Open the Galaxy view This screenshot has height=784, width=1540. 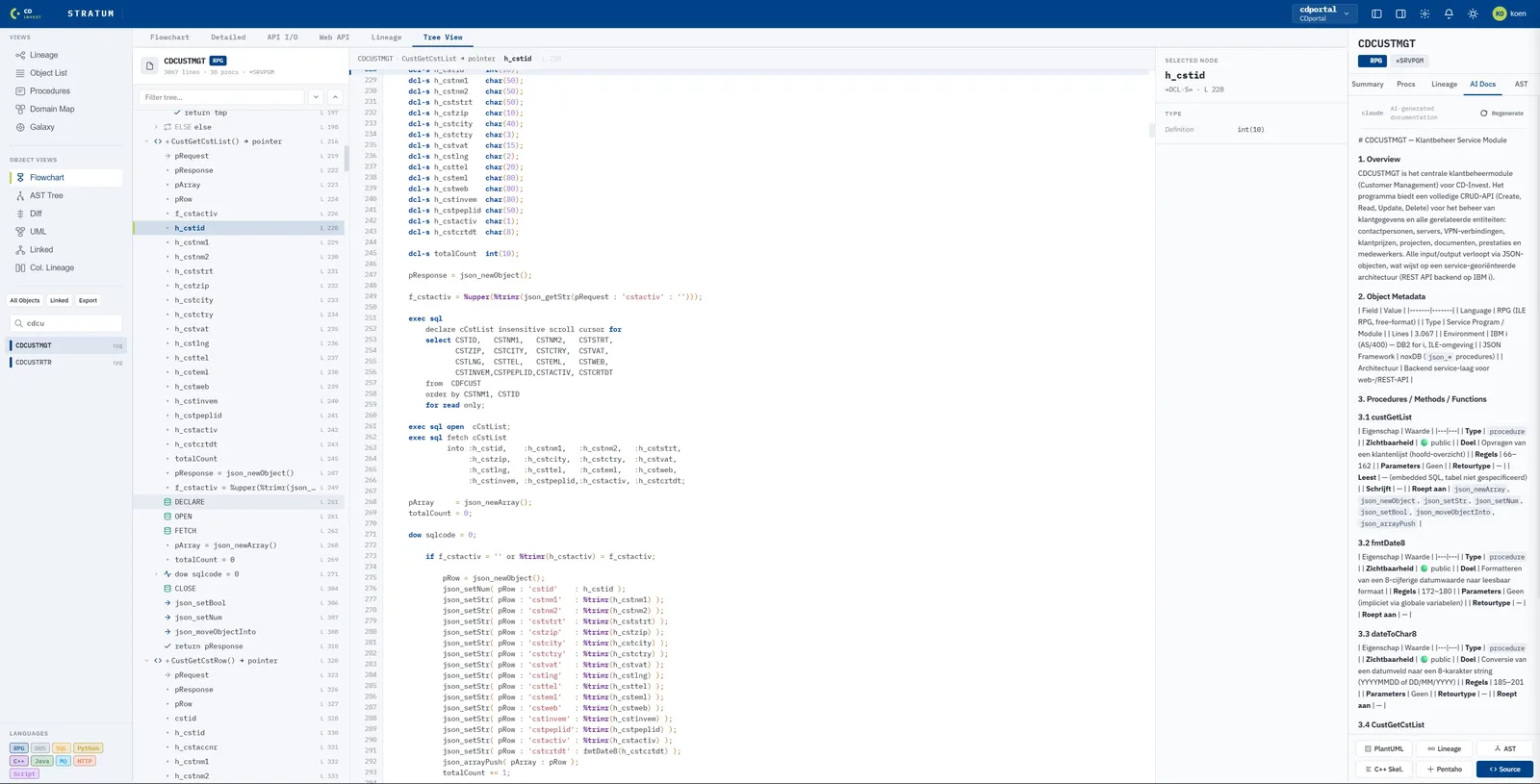point(65,127)
